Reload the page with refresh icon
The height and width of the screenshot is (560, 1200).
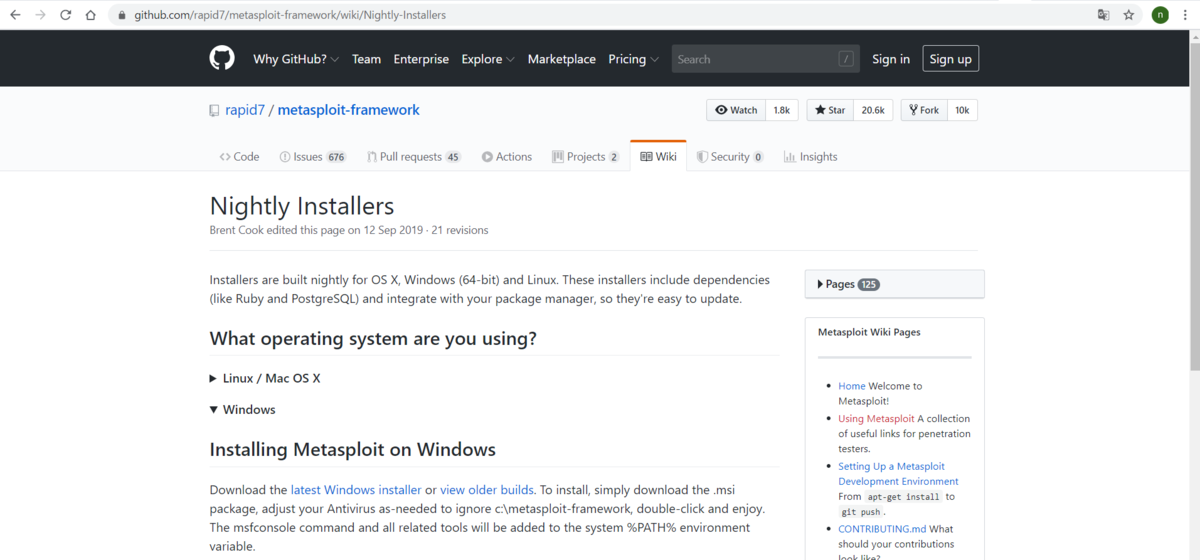66,15
